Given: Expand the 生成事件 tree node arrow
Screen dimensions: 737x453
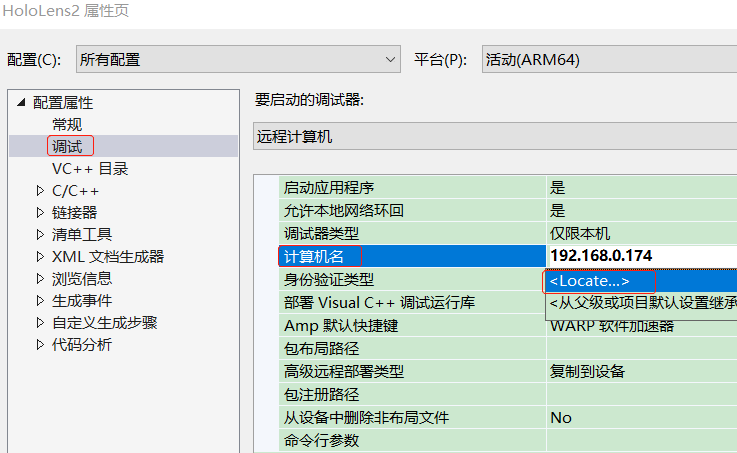Looking at the screenshot, I should [x=40, y=300].
